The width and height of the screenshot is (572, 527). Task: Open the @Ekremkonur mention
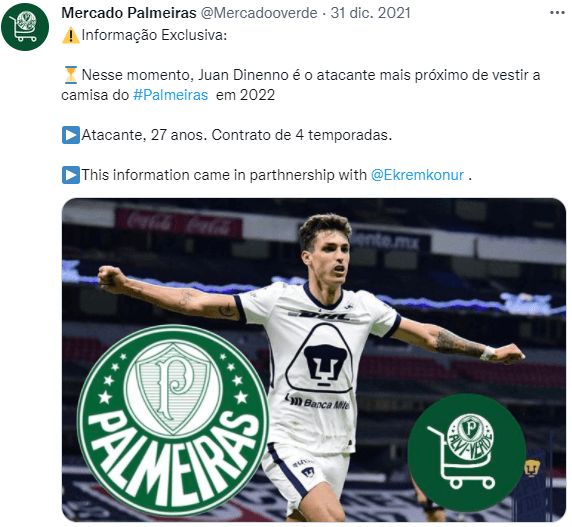pos(417,175)
